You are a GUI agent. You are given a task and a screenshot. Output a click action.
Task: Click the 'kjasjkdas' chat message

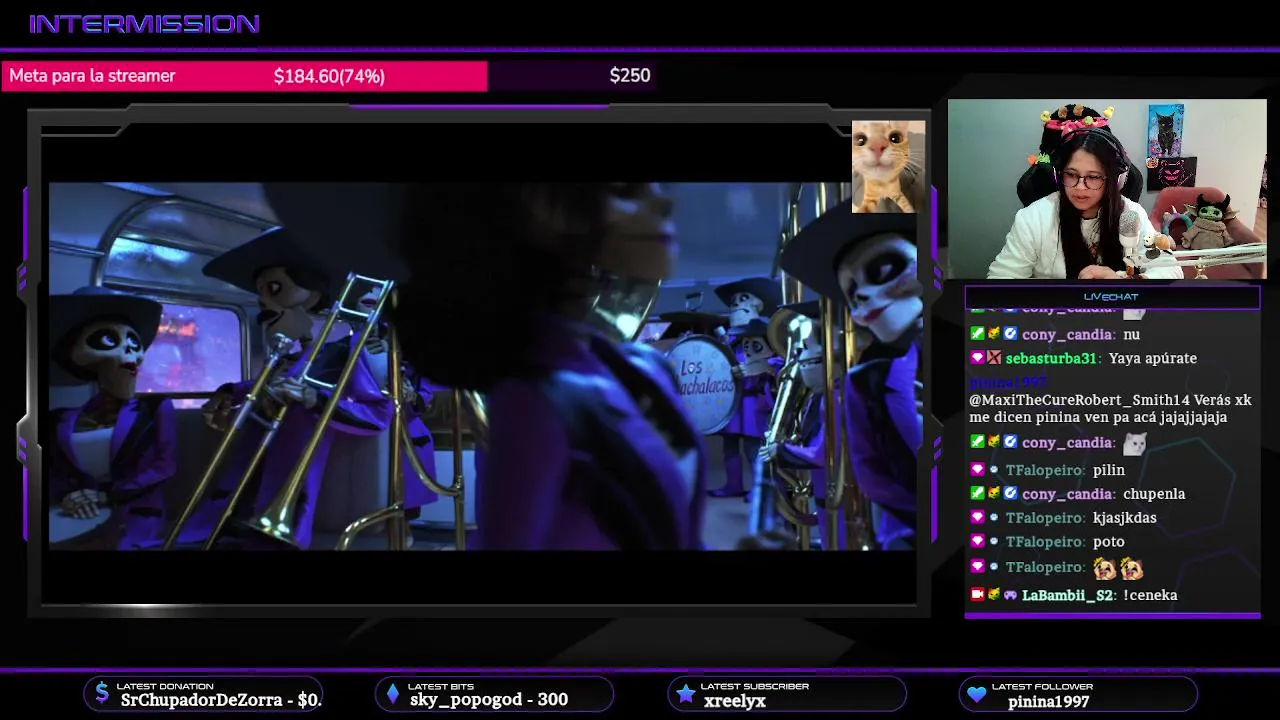1125,518
